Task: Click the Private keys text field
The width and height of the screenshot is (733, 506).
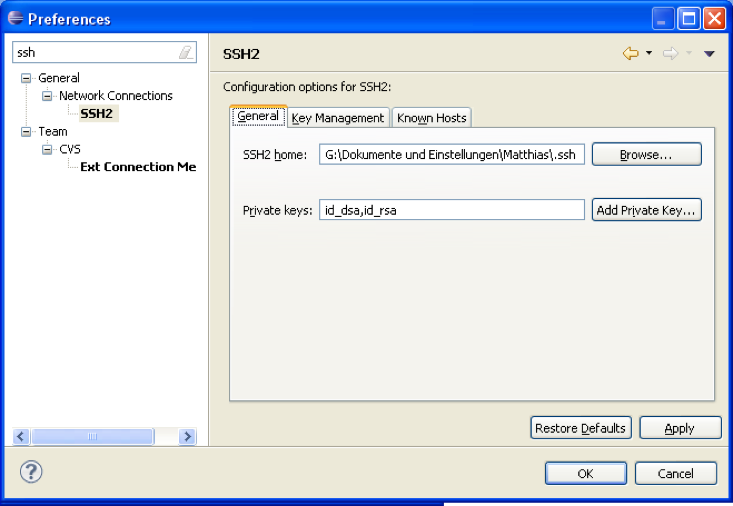Action: [x=451, y=210]
